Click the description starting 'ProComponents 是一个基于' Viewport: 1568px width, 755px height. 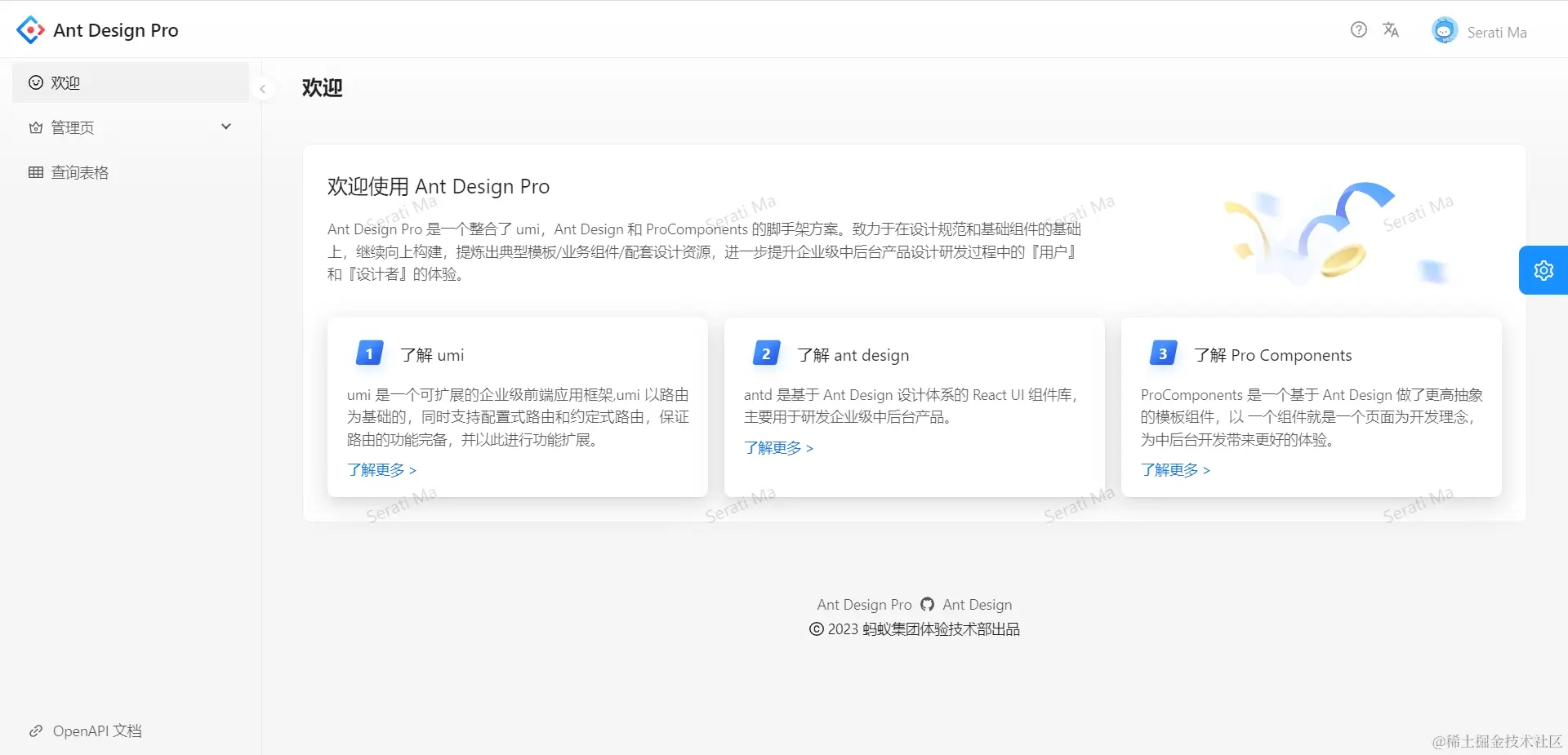point(1312,417)
